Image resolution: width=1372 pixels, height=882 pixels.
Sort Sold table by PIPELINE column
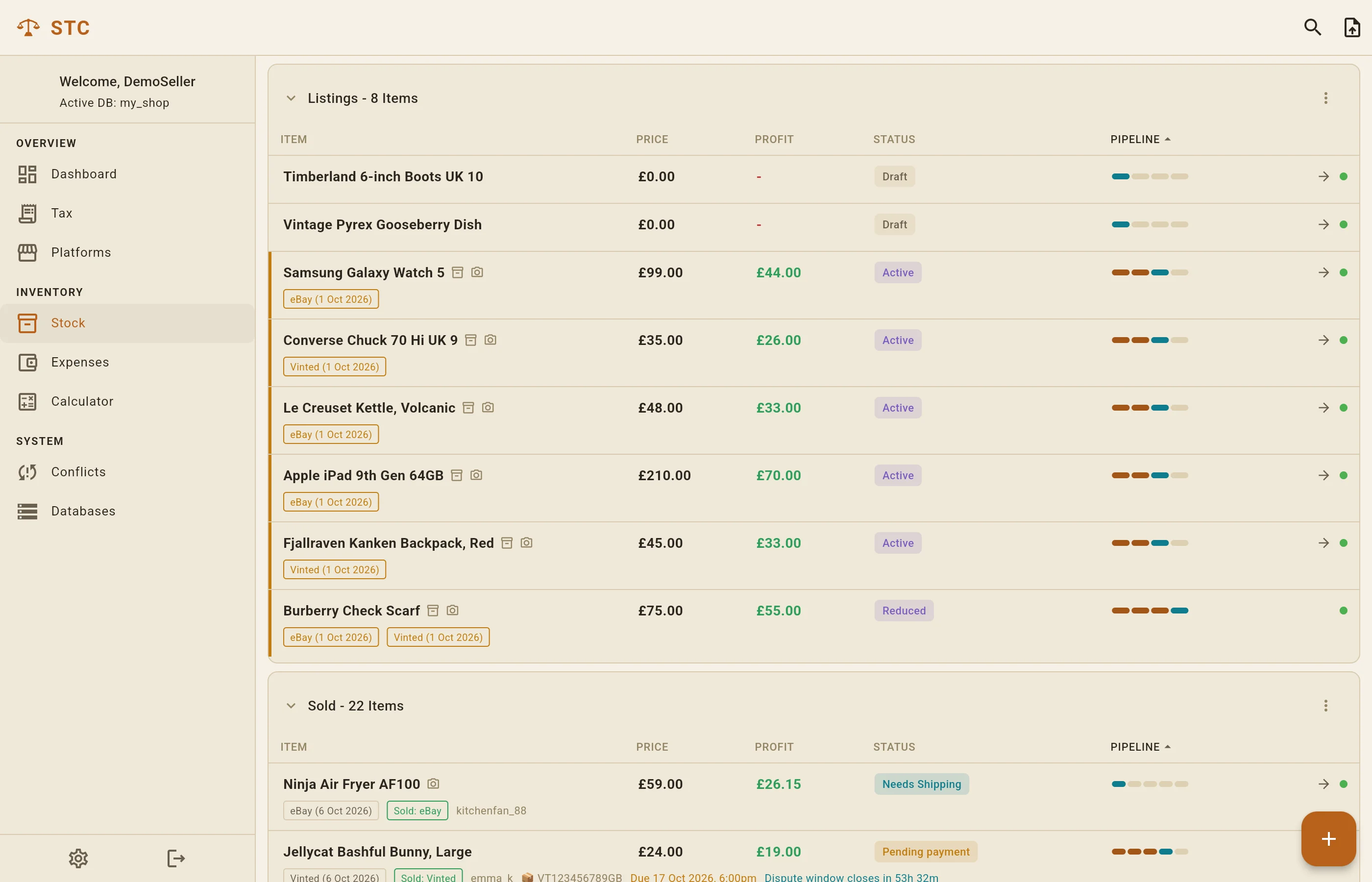coord(1140,747)
